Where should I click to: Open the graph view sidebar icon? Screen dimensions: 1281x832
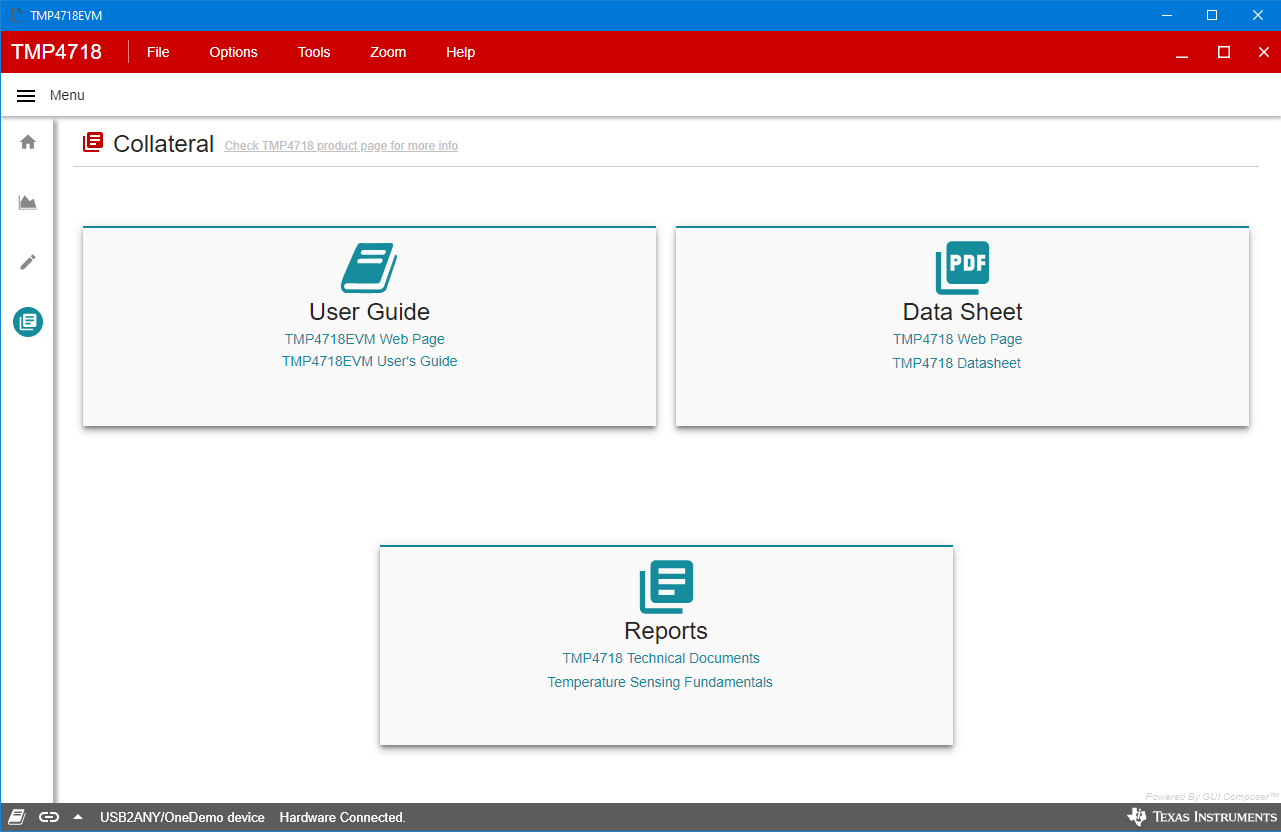(28, 203)
